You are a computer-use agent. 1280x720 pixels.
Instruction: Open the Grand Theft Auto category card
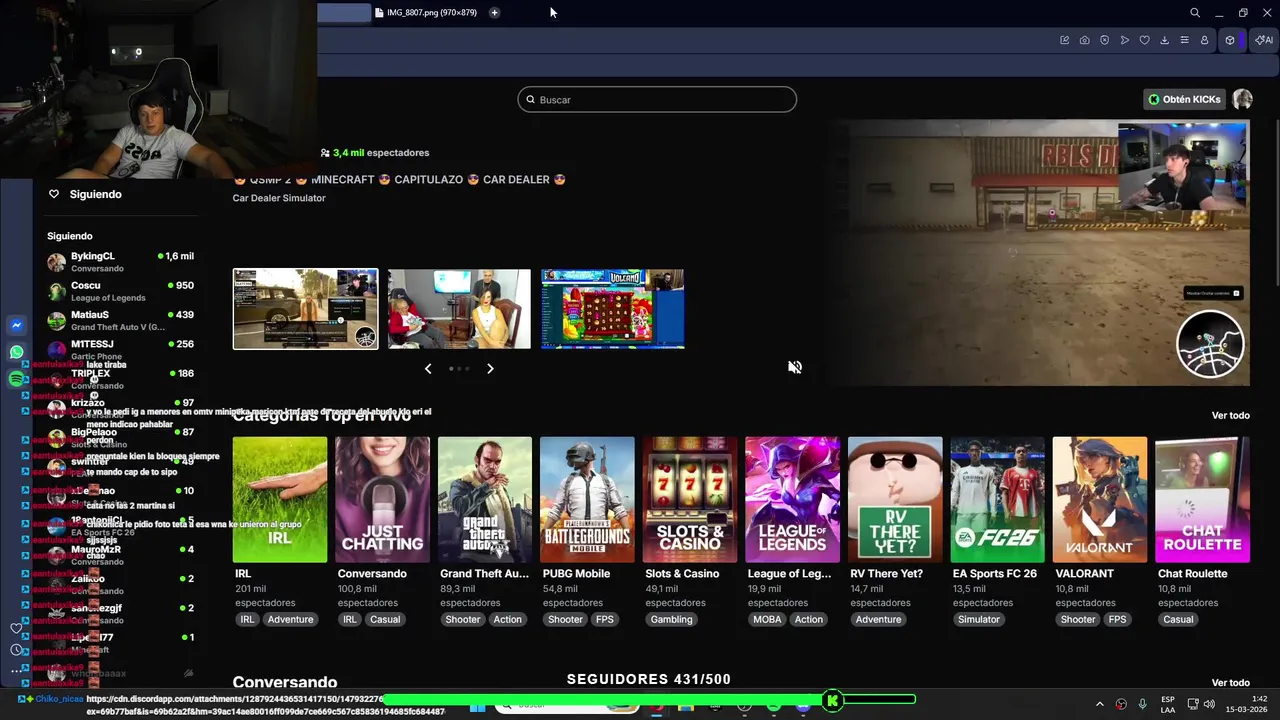tap(485, 499)
